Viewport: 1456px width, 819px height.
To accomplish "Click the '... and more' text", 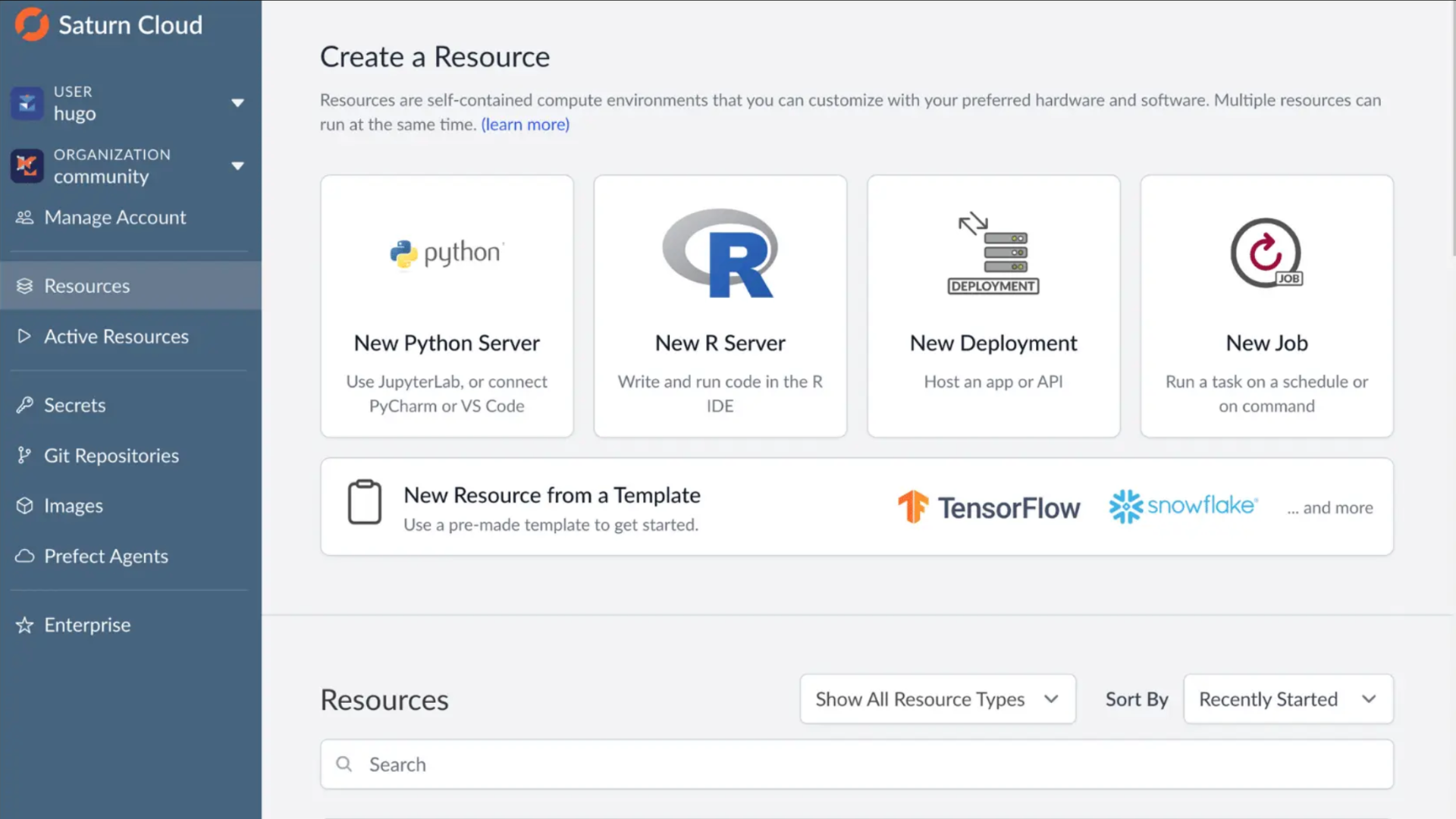I will click(1330, 507).
